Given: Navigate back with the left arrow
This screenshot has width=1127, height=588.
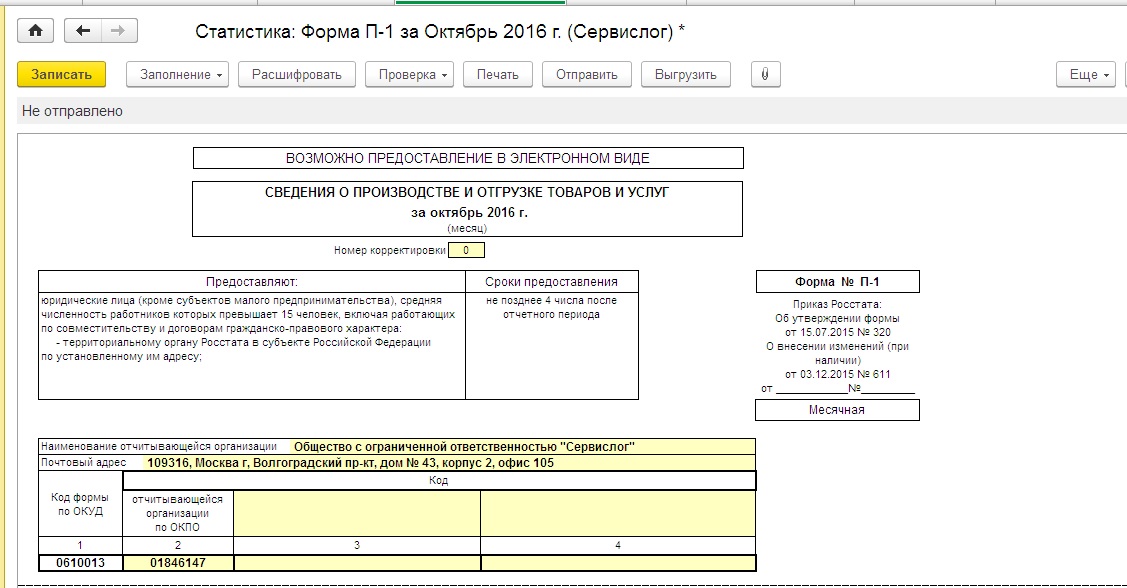Looking at the screenshot, I should (83, 31).
